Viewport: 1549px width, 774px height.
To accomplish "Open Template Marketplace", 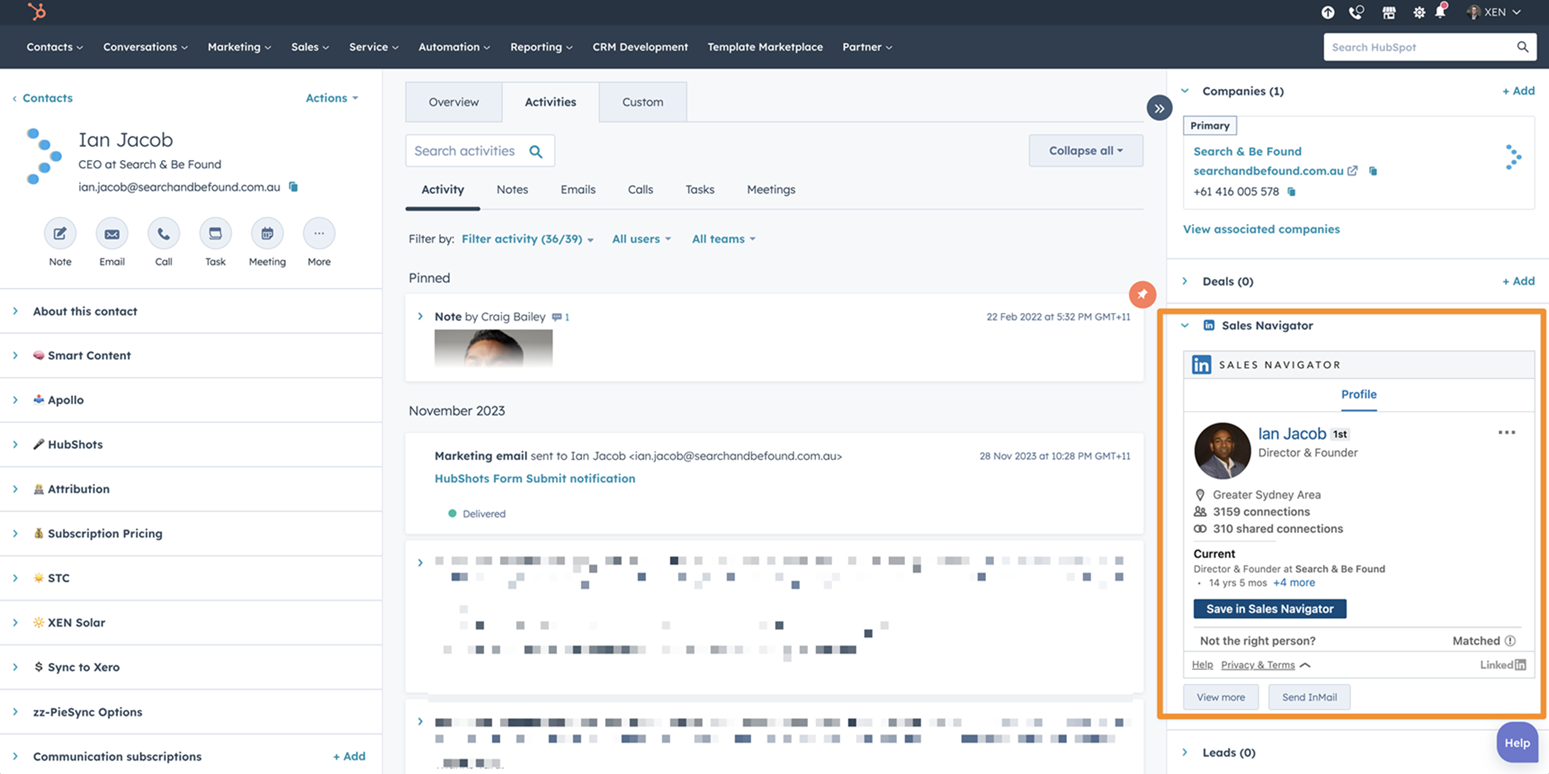I will coord(765,47).
